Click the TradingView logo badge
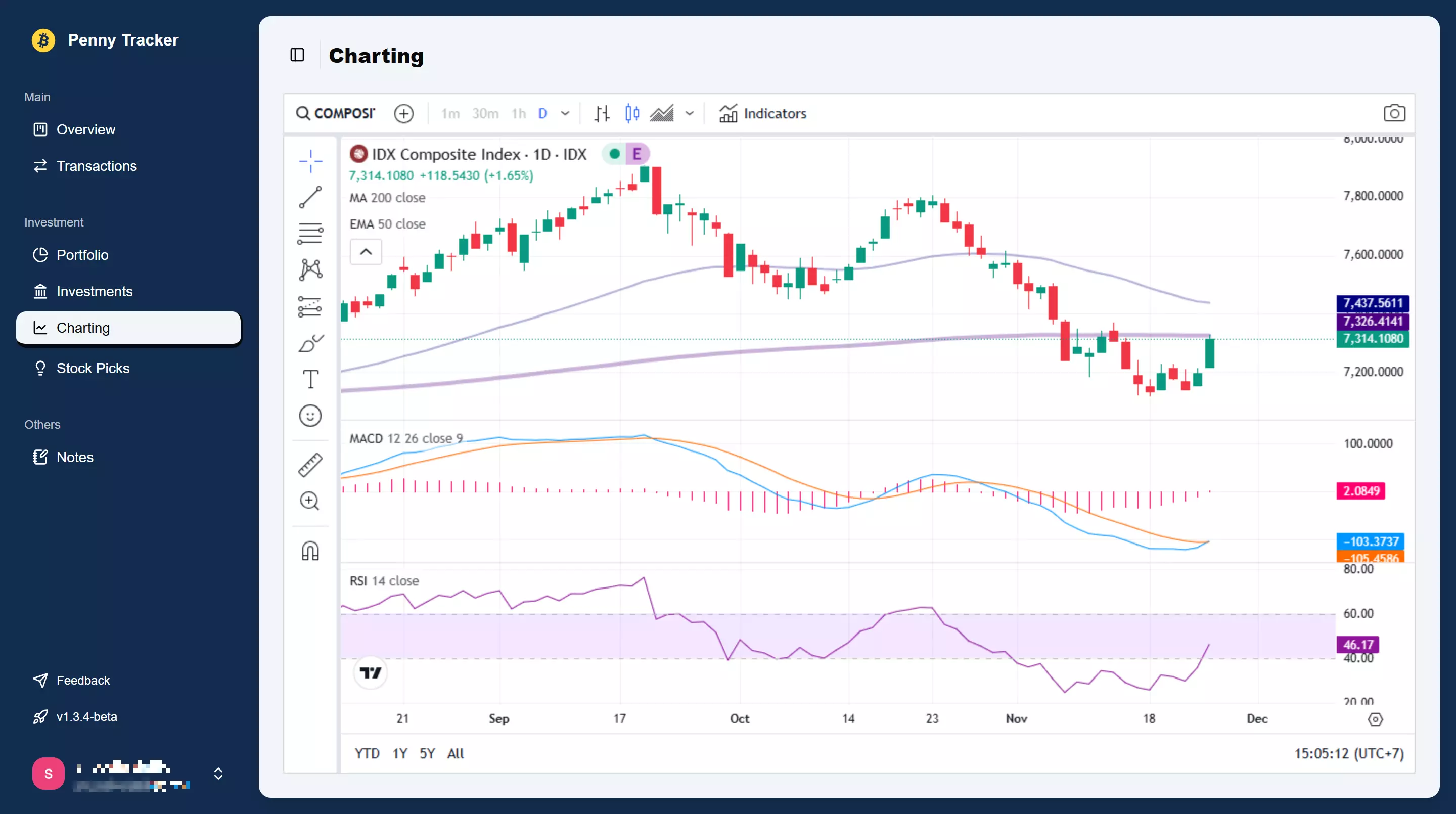 click(371, 672)
